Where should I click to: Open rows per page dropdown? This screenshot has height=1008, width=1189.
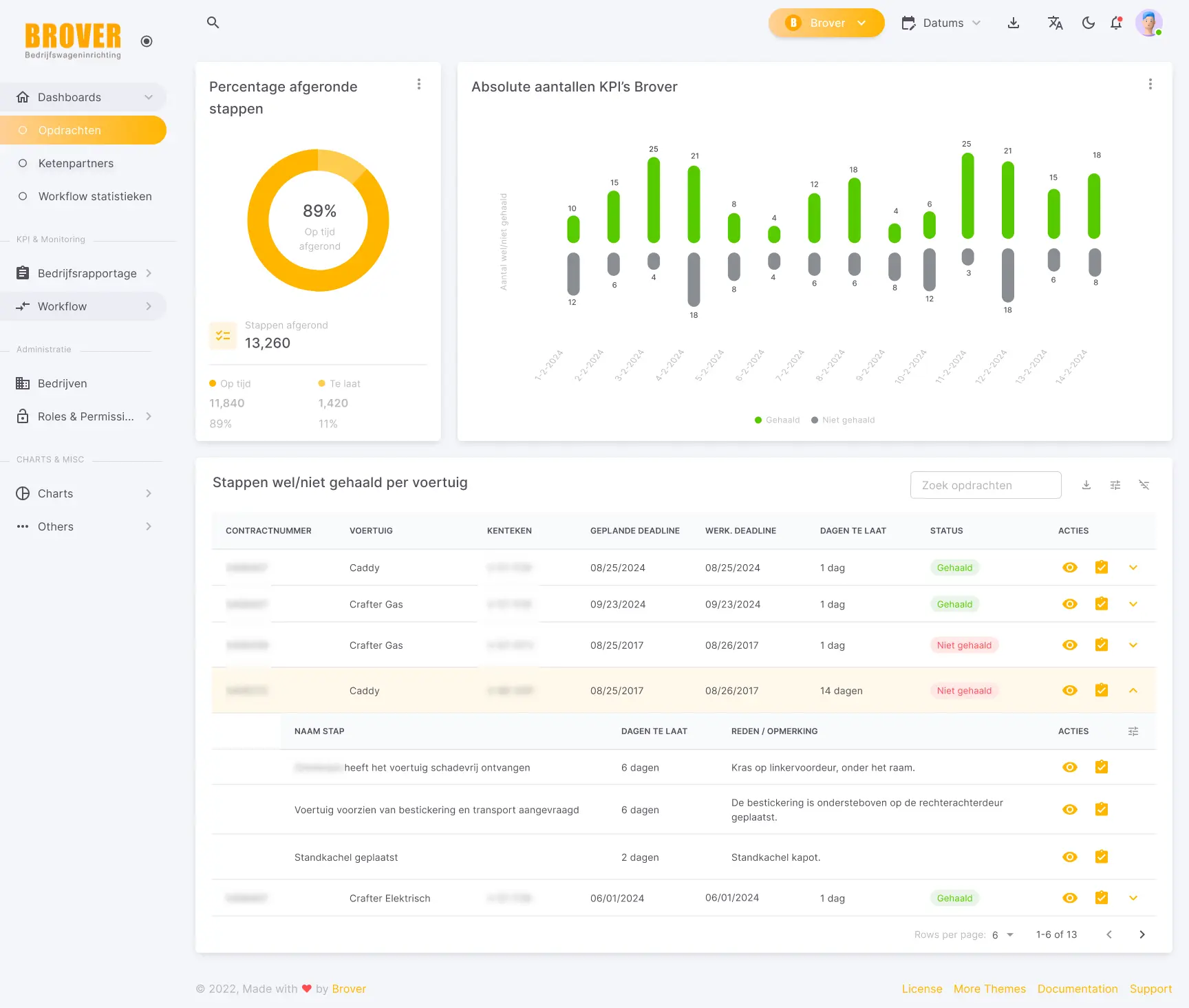(x=1003, y=934)
